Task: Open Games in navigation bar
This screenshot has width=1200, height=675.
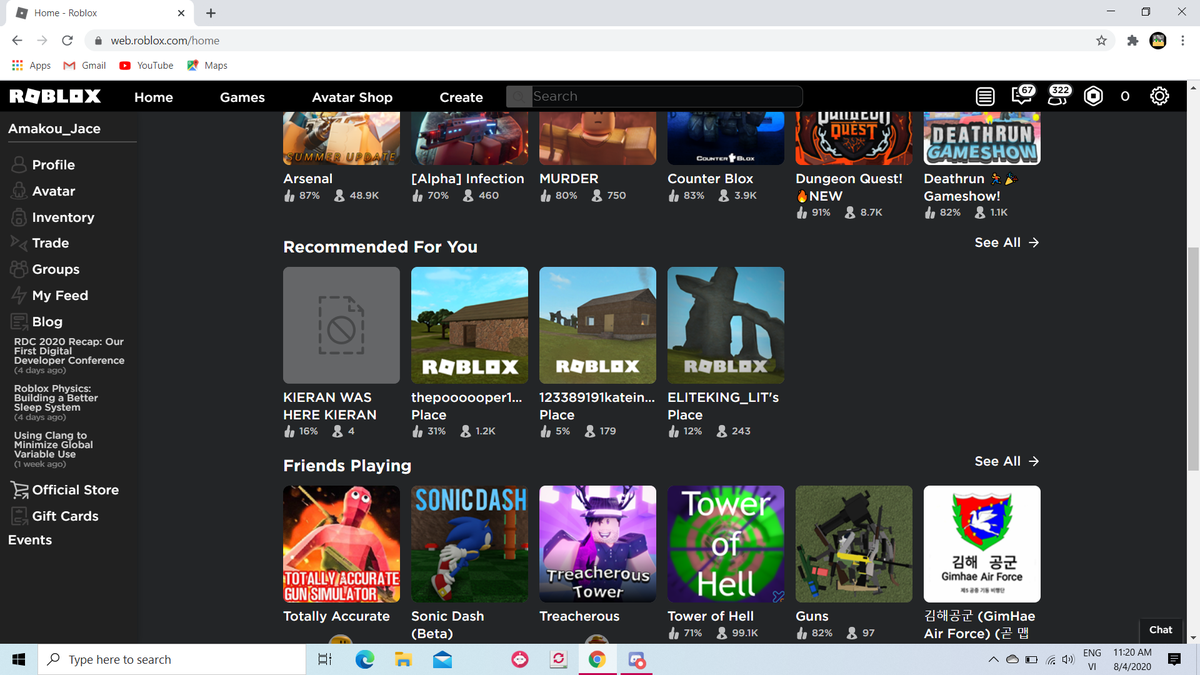Action: (x=242, y=97)
